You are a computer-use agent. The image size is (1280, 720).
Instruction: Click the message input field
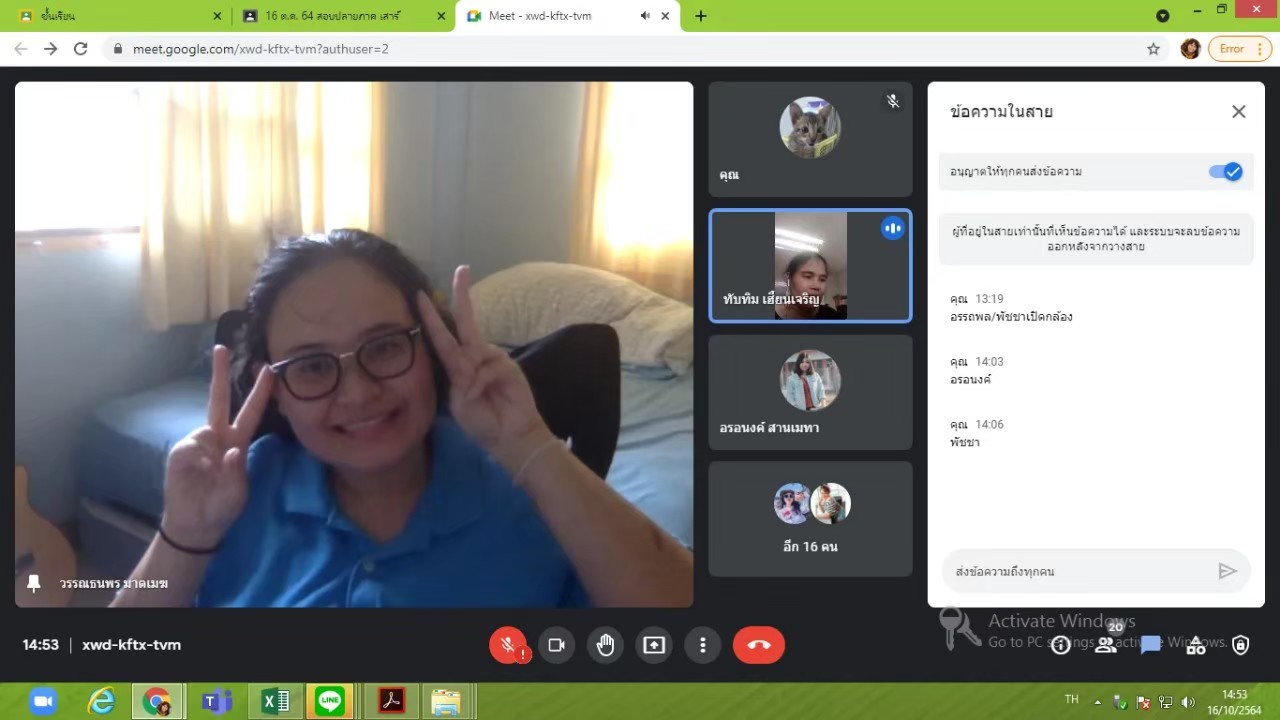coord(1075,571)
